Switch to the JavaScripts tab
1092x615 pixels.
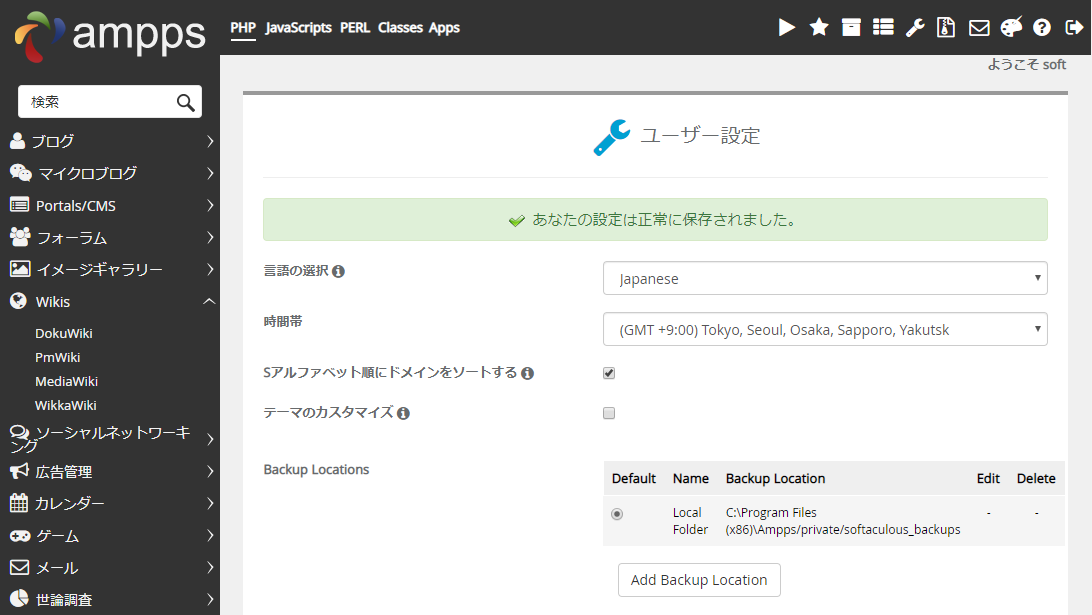click(x=298, y=28)
